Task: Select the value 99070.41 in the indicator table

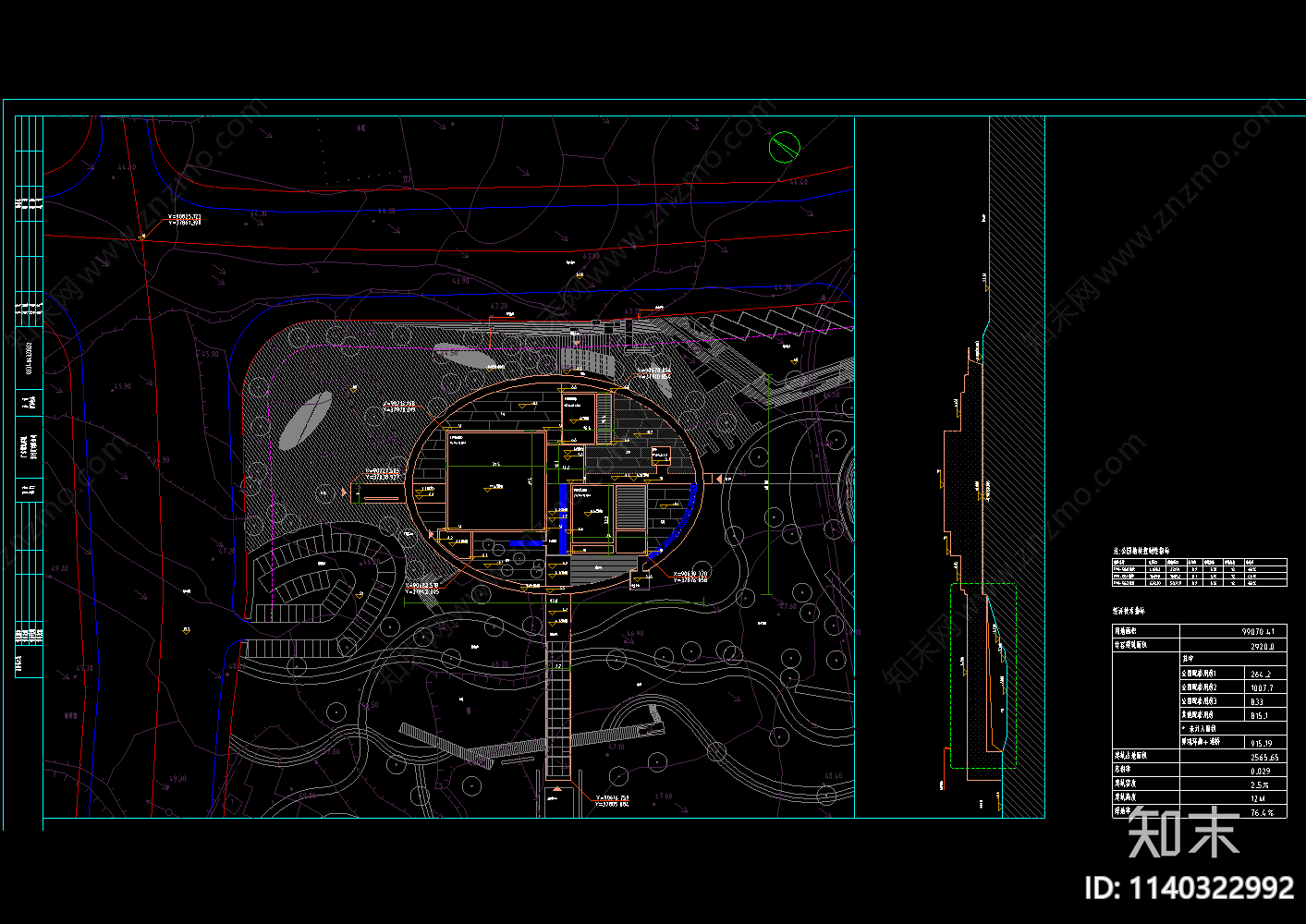Action: [x=1257, y=632]
